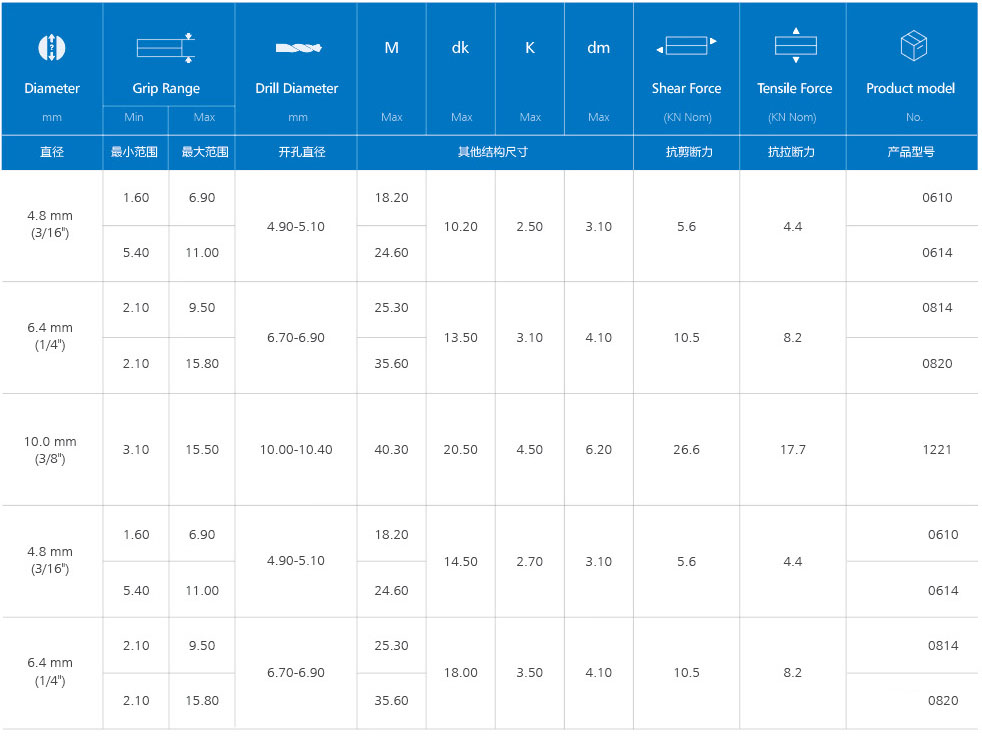Click the Tensile Force icon
Viewport: 982px width, 739px height.
[795, 46]
